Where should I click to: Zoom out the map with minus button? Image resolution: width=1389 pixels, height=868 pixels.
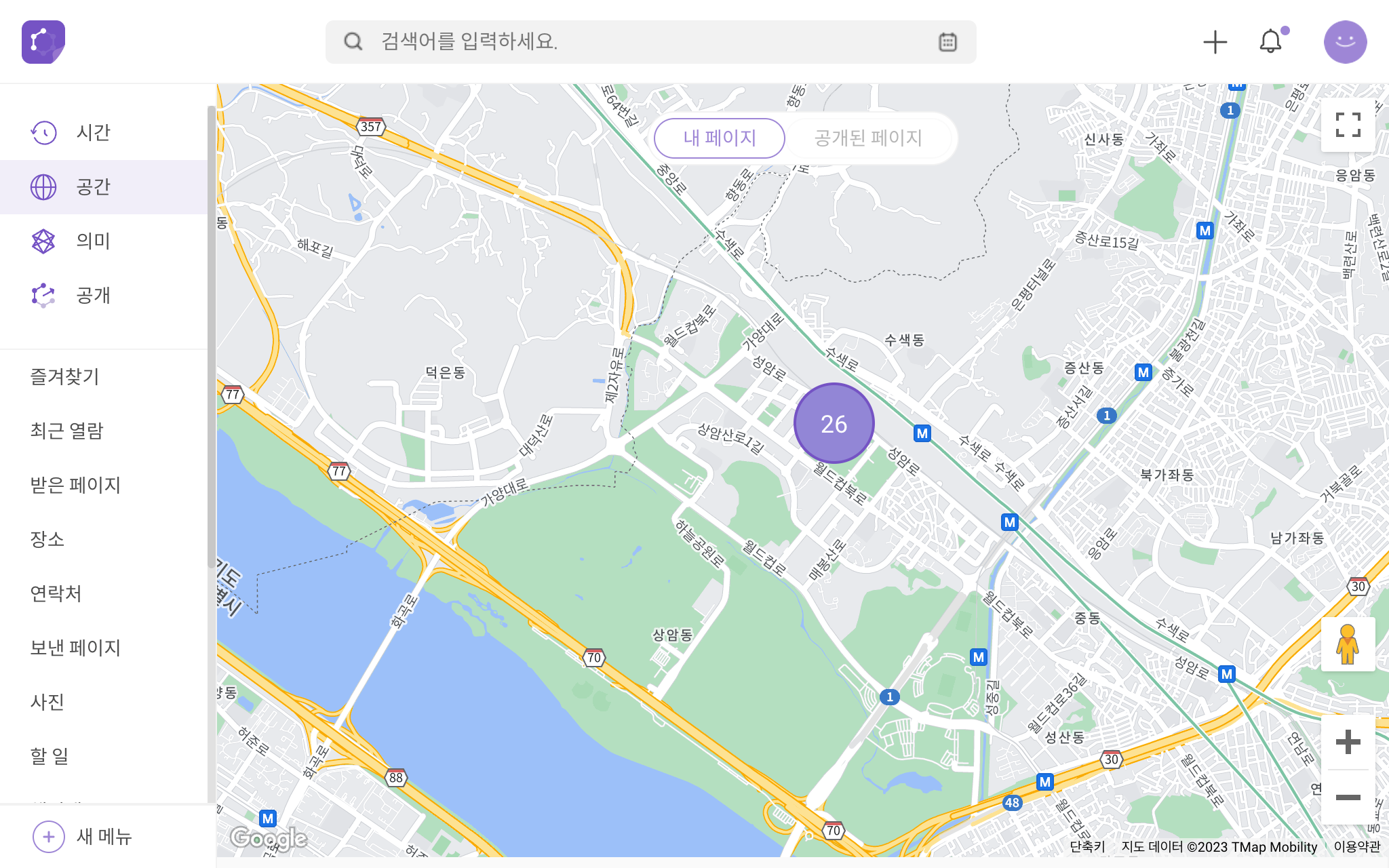coord(1348,797)
